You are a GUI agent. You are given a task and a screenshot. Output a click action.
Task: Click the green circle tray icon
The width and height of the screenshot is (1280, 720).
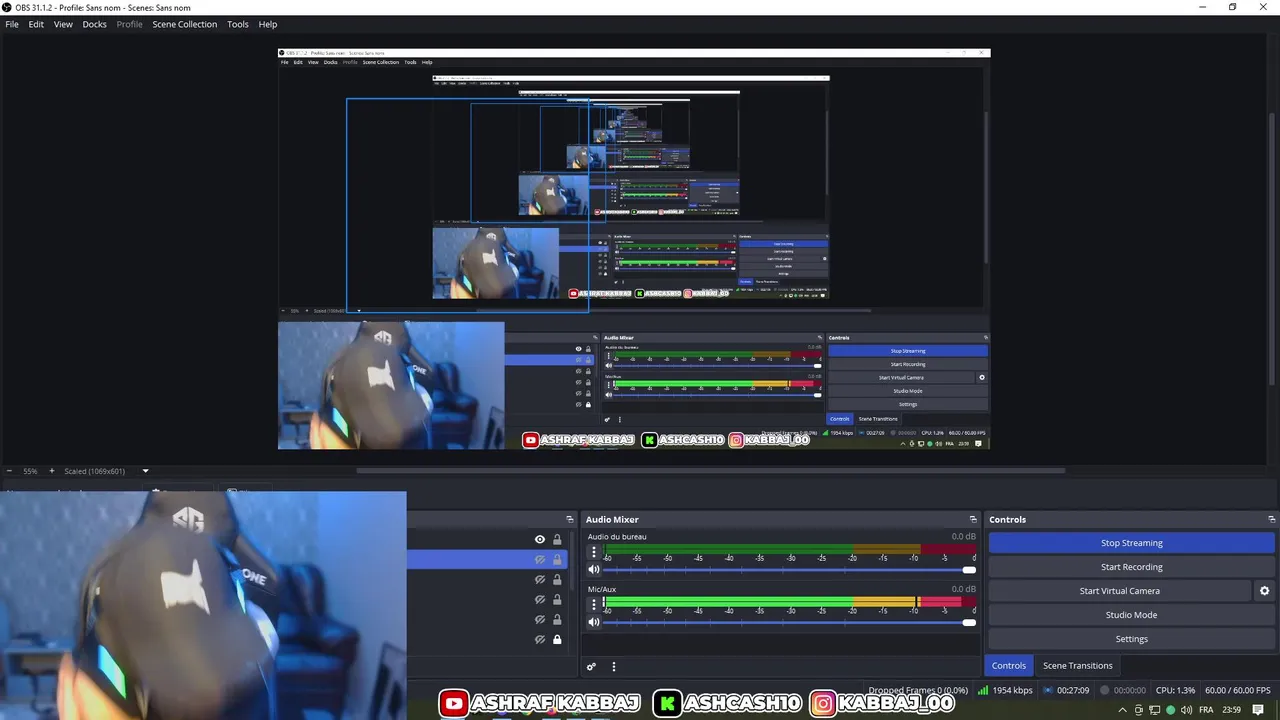pyautogui.click(x=1170, y=710)
